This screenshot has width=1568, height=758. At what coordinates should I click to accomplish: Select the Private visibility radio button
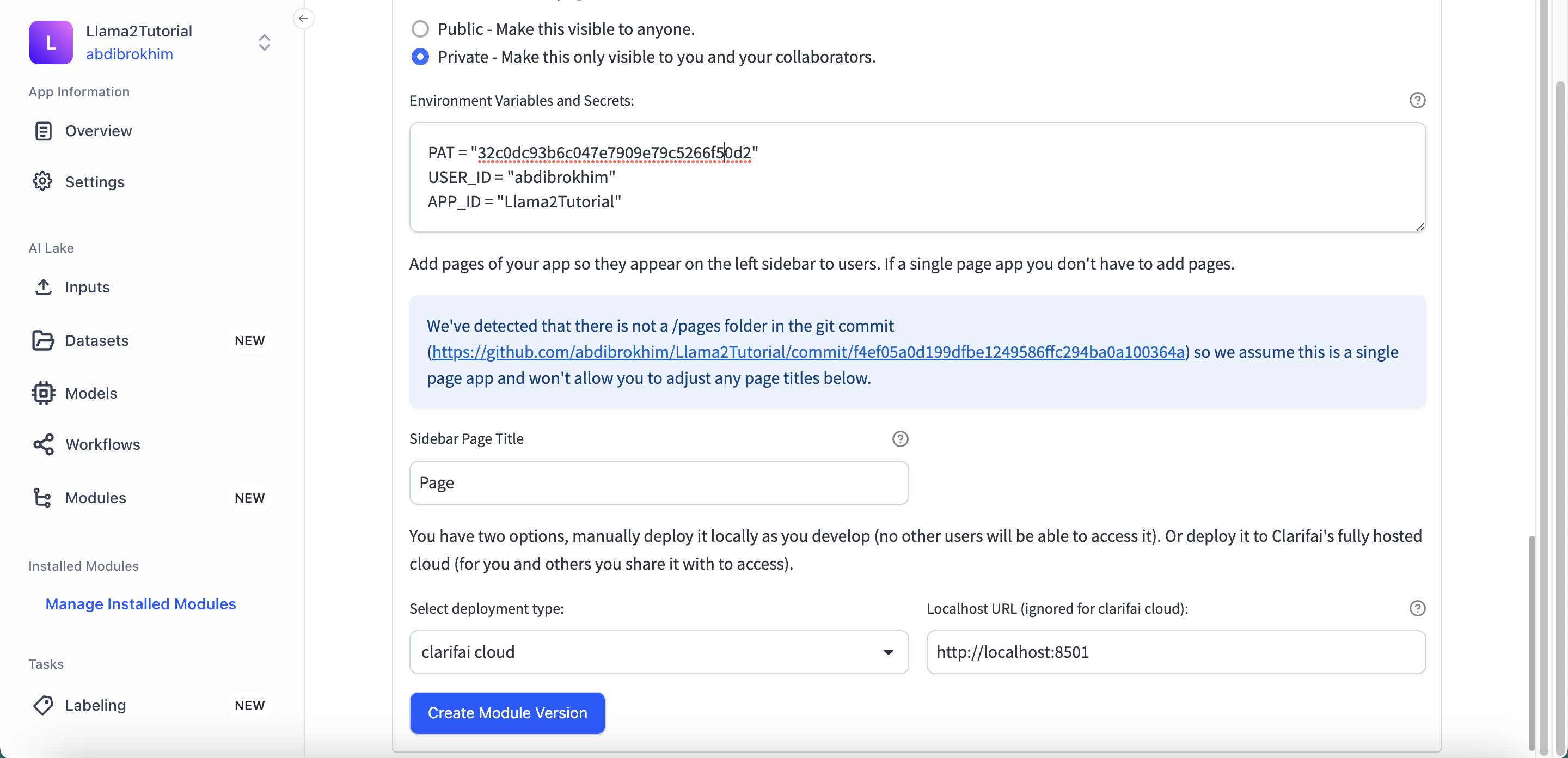(x=420, y=57)
